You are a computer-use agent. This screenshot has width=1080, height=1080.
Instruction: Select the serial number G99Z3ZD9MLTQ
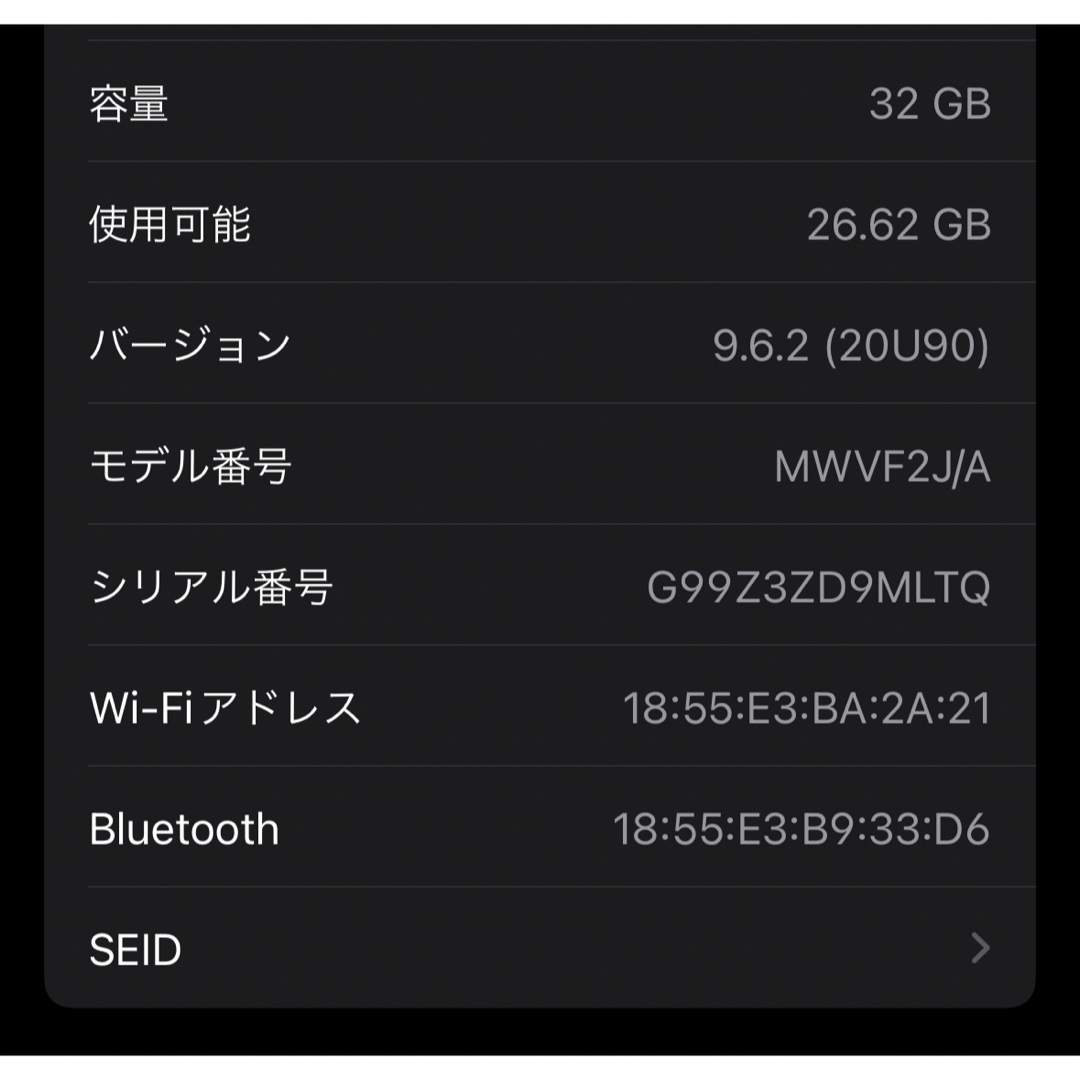818,588
